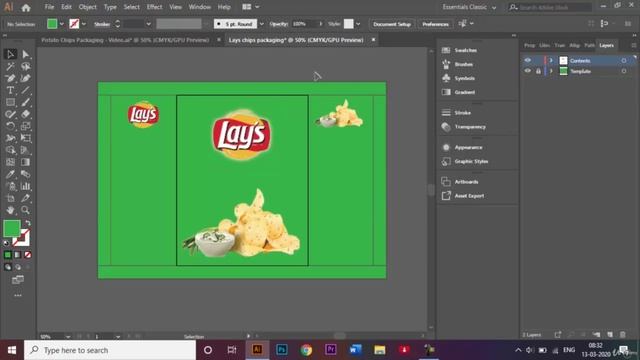Click the Edit Toolbar three-dots button
Image resolution: width=640 pixels, height=360 pixels.
[18, 295]
